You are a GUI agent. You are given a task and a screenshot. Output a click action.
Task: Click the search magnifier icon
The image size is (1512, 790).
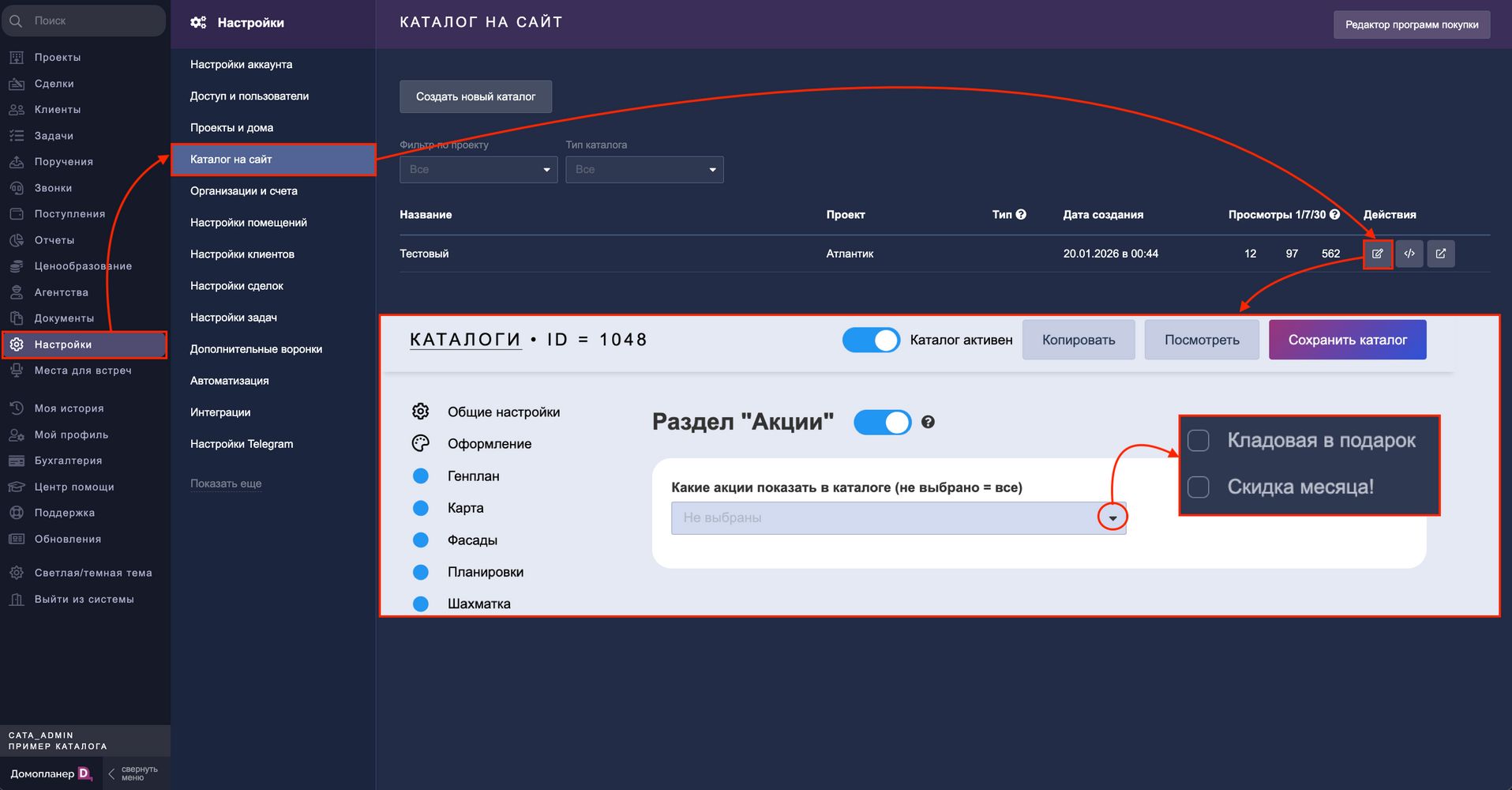16,21
